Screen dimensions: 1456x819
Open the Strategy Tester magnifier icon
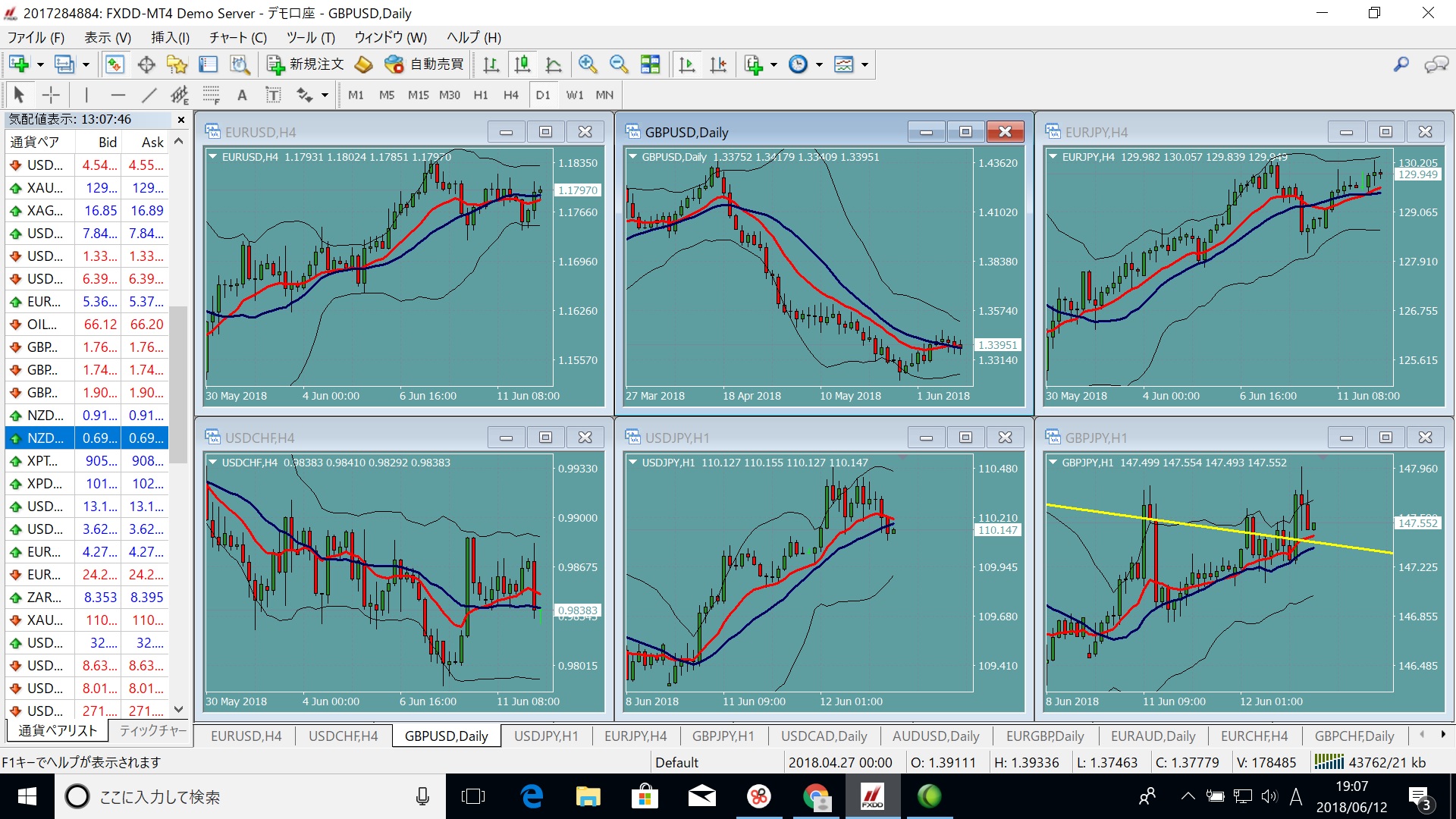[240, 64]
